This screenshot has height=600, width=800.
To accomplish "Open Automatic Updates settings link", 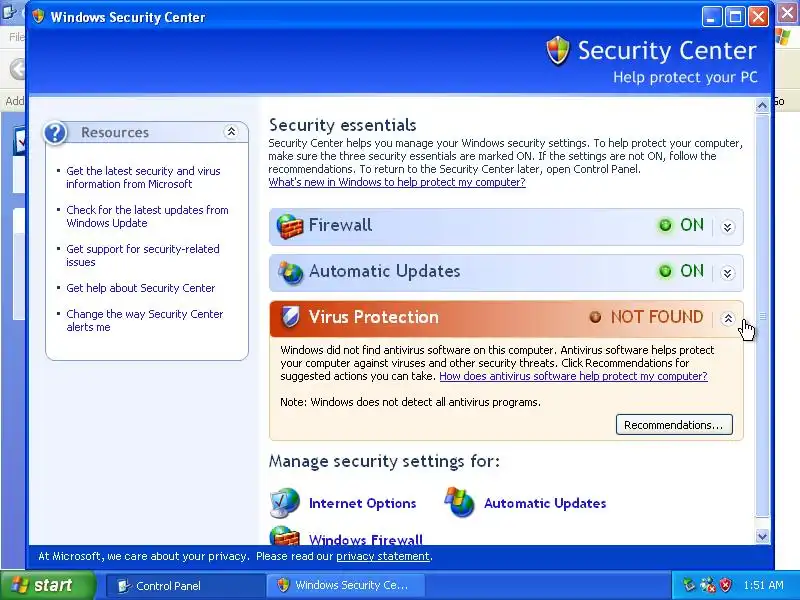I will [x=545, y=503].
